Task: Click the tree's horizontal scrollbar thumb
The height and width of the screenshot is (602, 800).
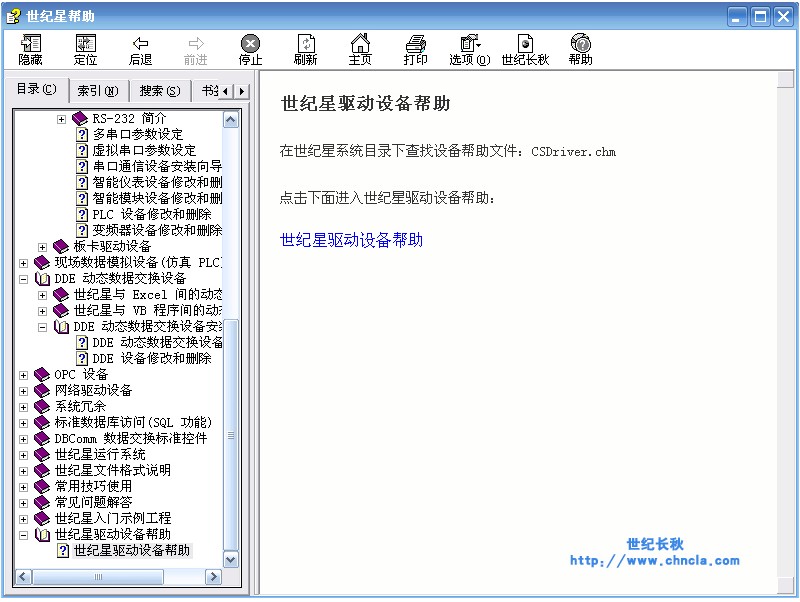Action: 98,577
